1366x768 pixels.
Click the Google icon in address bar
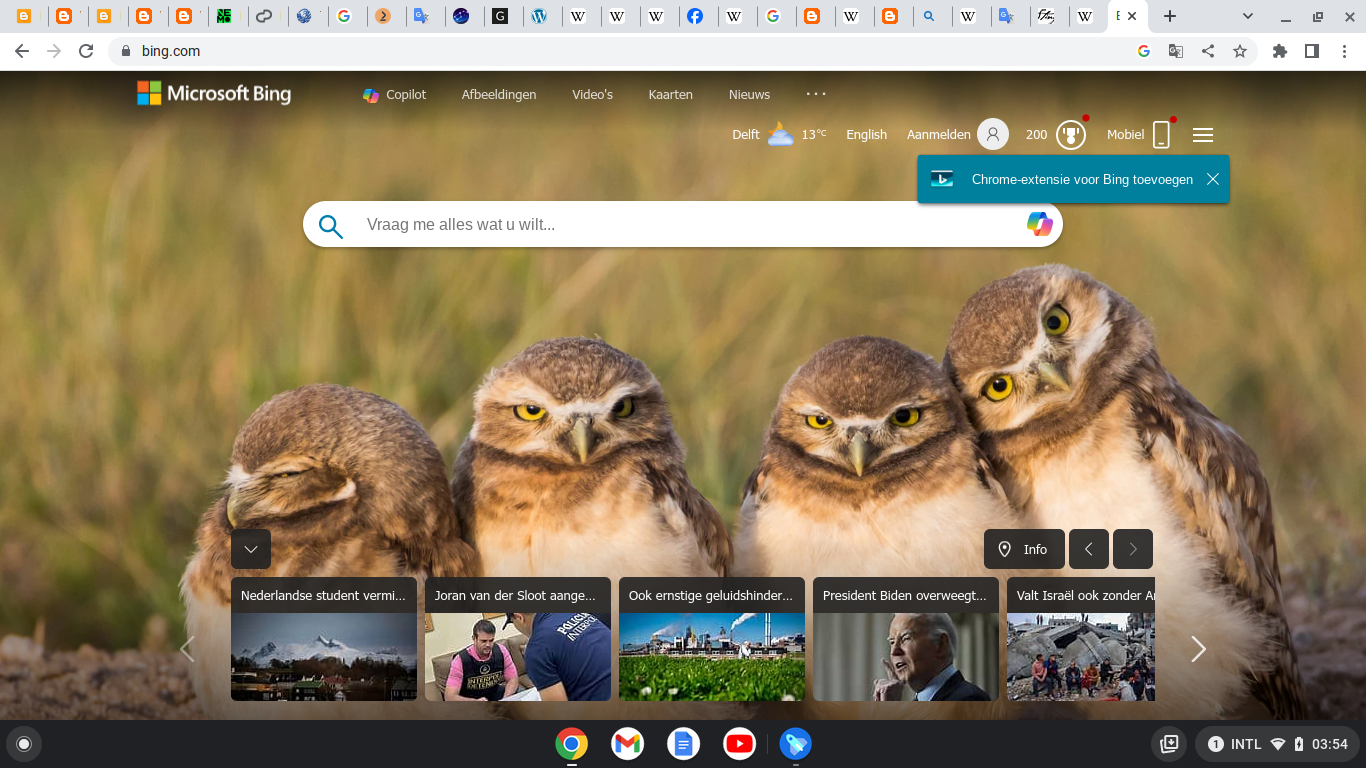(1144, 51)
